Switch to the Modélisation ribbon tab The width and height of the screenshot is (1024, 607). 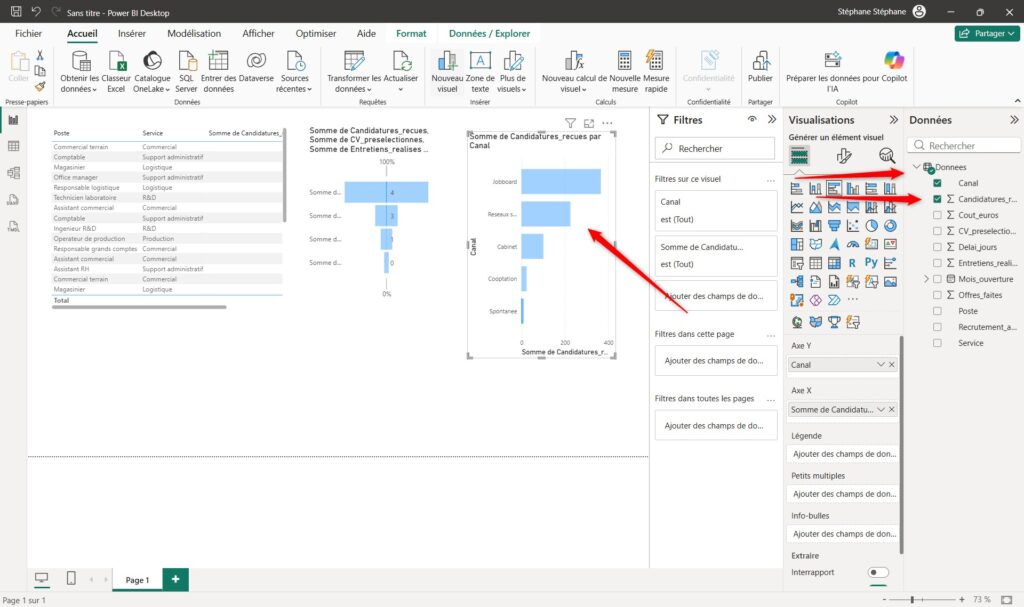[x=194, y=33]
